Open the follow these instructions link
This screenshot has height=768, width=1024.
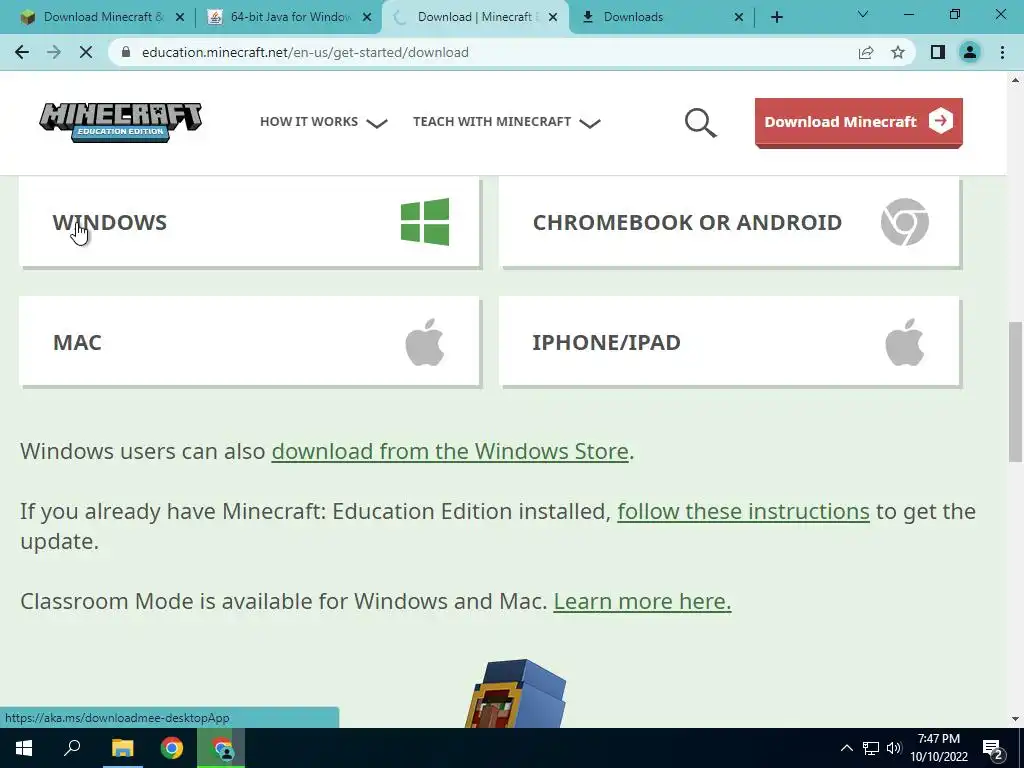tap(743, 511)
